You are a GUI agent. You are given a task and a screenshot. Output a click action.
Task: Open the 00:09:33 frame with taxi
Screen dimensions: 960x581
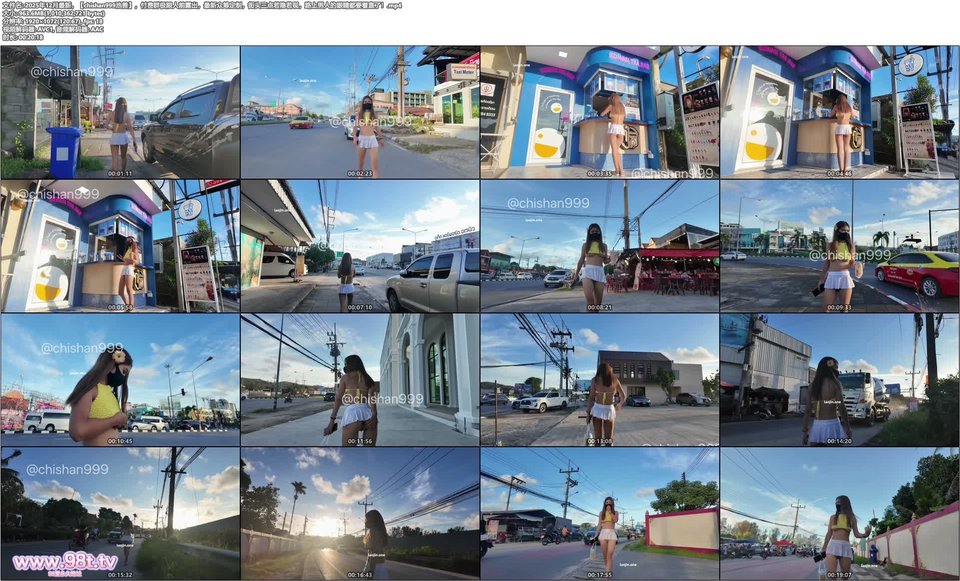point(839,246)
